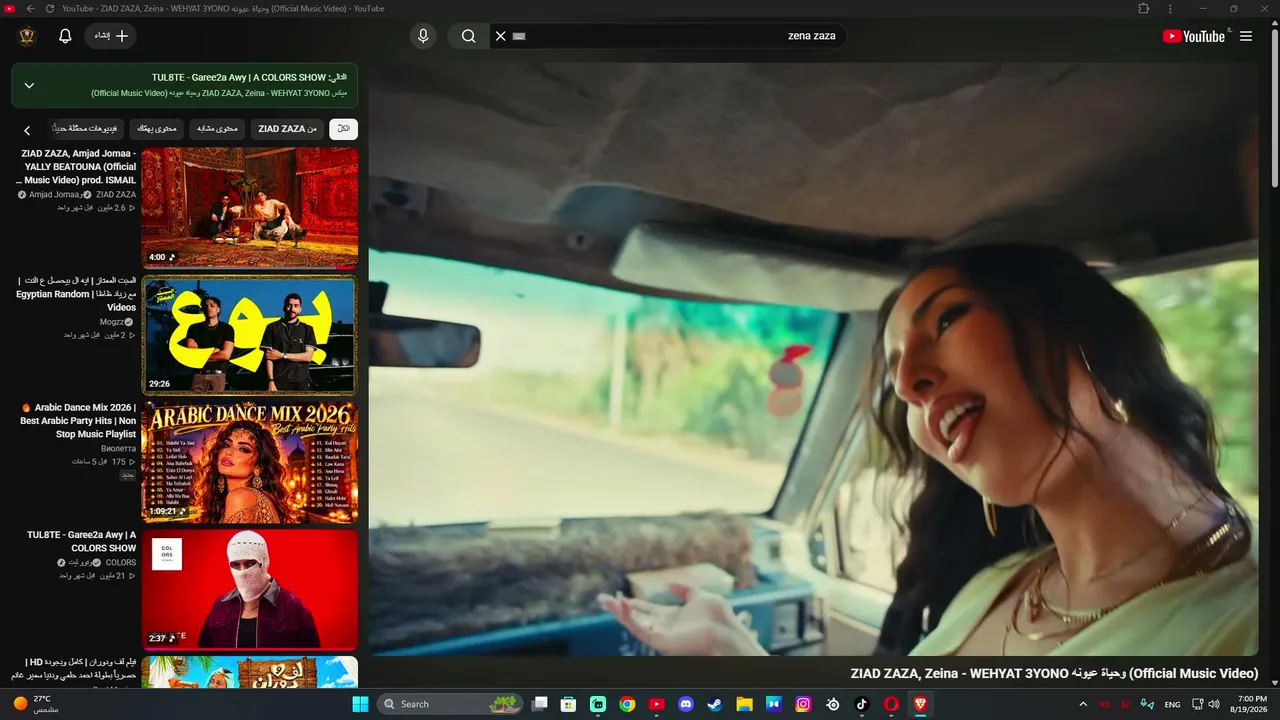The height and width of the screenshot is (720, 1280).
Task: Open the hamburger guide menu
Action: 1246,36
